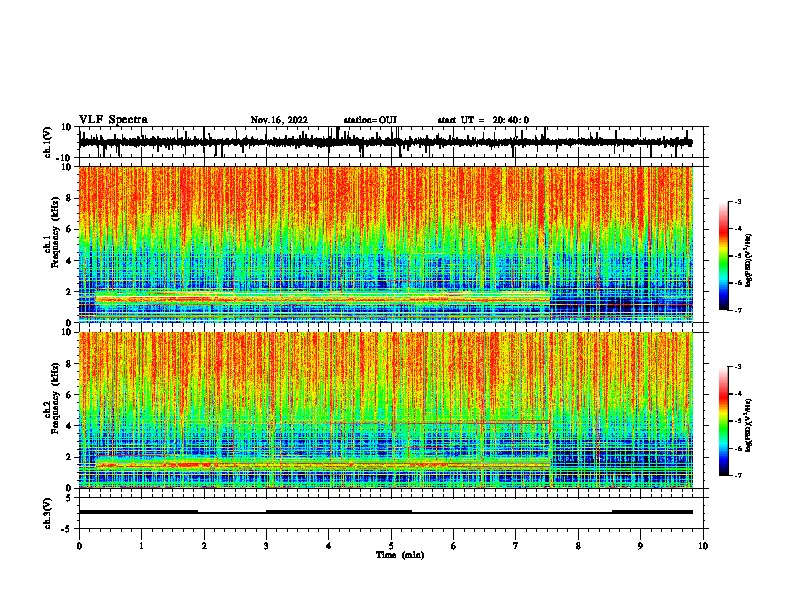The height and width of the screenshot is (612, 792).
Task: Click the "-7" label on ch.2 color scale
Action: point(737,476)
